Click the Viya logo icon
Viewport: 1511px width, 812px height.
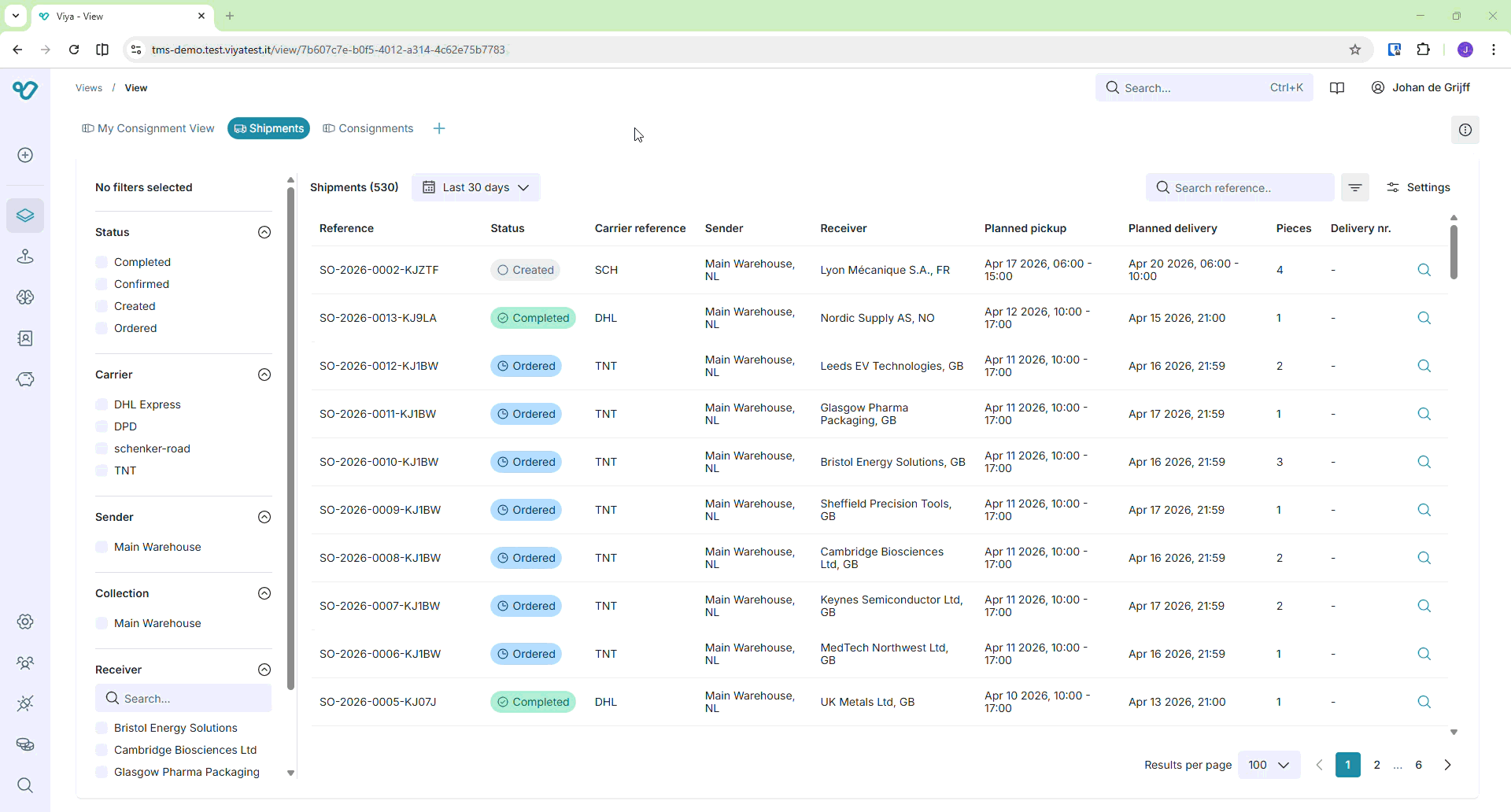point(25,90)
